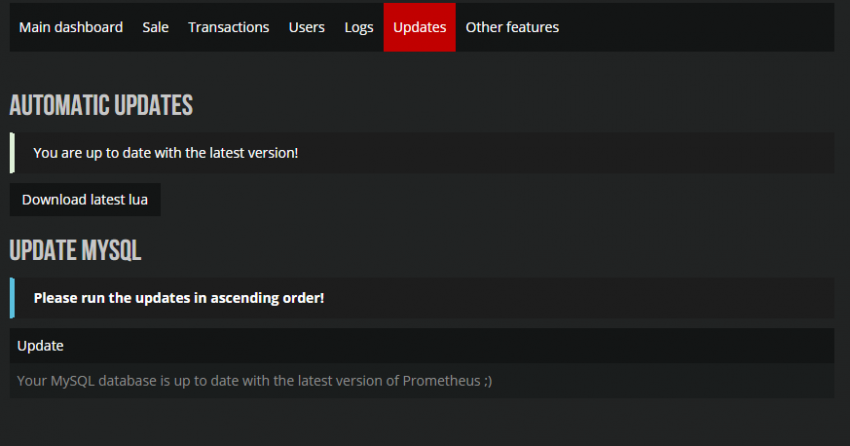Image resolution: width=850 pixels, height=446 pixels.
Task: Go to the Sale page
Action: 155,27
